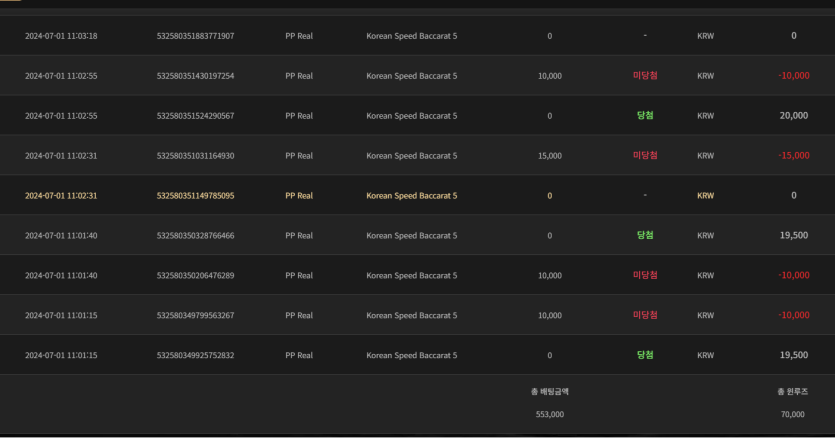Click Korean Speed Baccarat 5 in highlighted row
Screen dimensions: 835x438
[412, 196]
